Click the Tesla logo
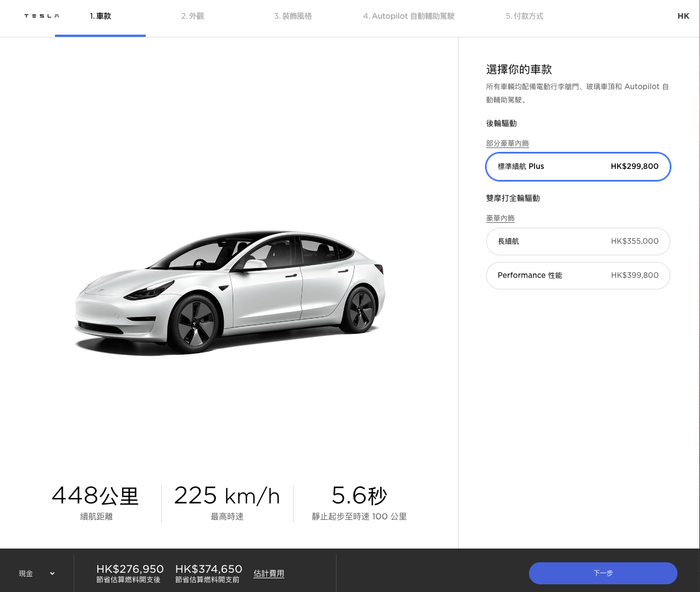The image size is (700, 592). tap(42, 16)
